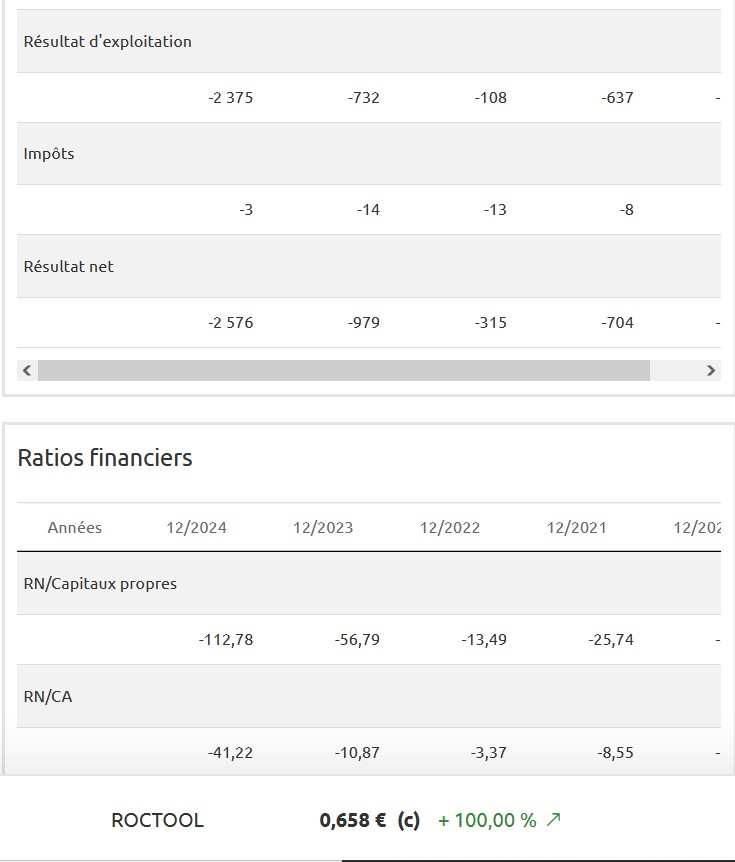
Task: Click the right scroll arrow of table
Action: point(711,370)
